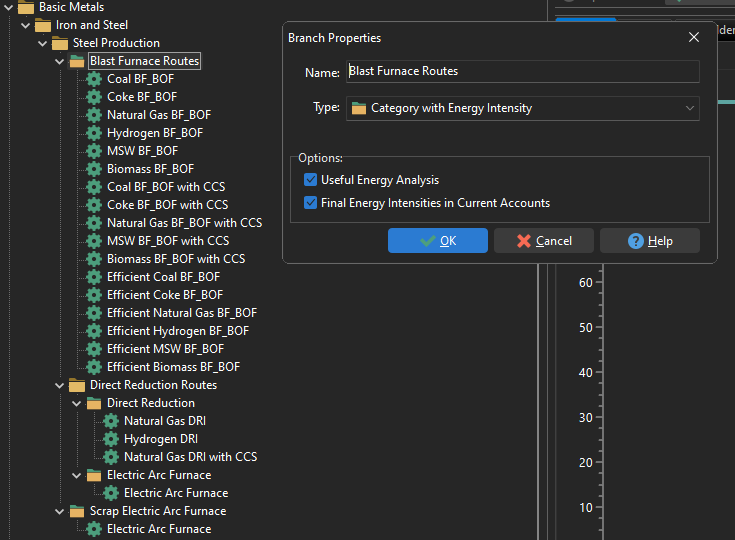735x540 pixels.
Task: Collapse the Scrap Electric Arc Furnace branch
Action: coord(60,511)
